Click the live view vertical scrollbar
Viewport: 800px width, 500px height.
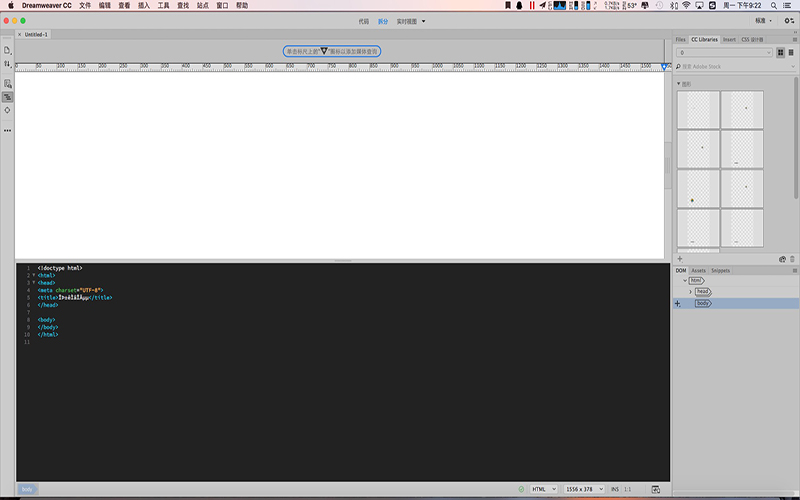coord(667,165)
